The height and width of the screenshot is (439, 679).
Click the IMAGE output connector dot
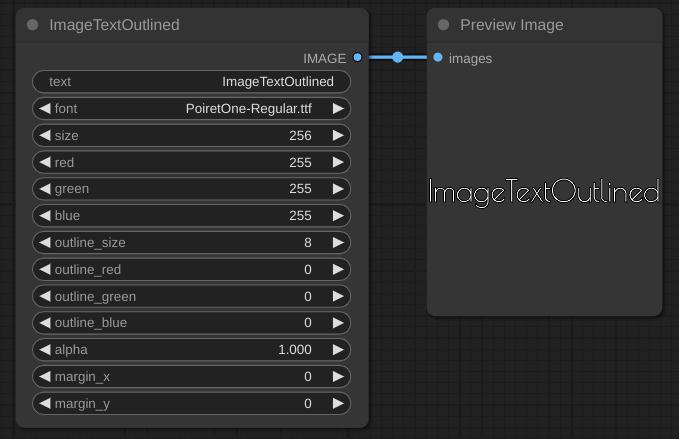tap(357, 58)
